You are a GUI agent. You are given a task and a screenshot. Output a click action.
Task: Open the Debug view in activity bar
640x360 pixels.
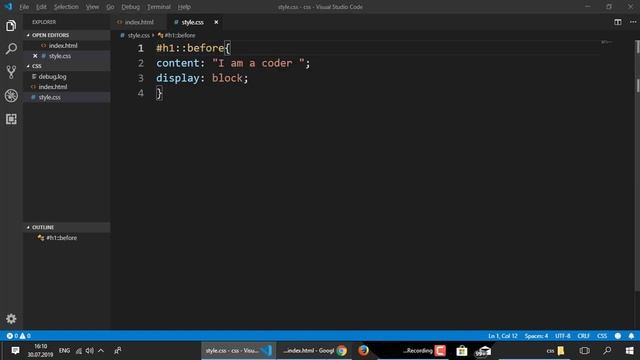(x=11, y=96)
